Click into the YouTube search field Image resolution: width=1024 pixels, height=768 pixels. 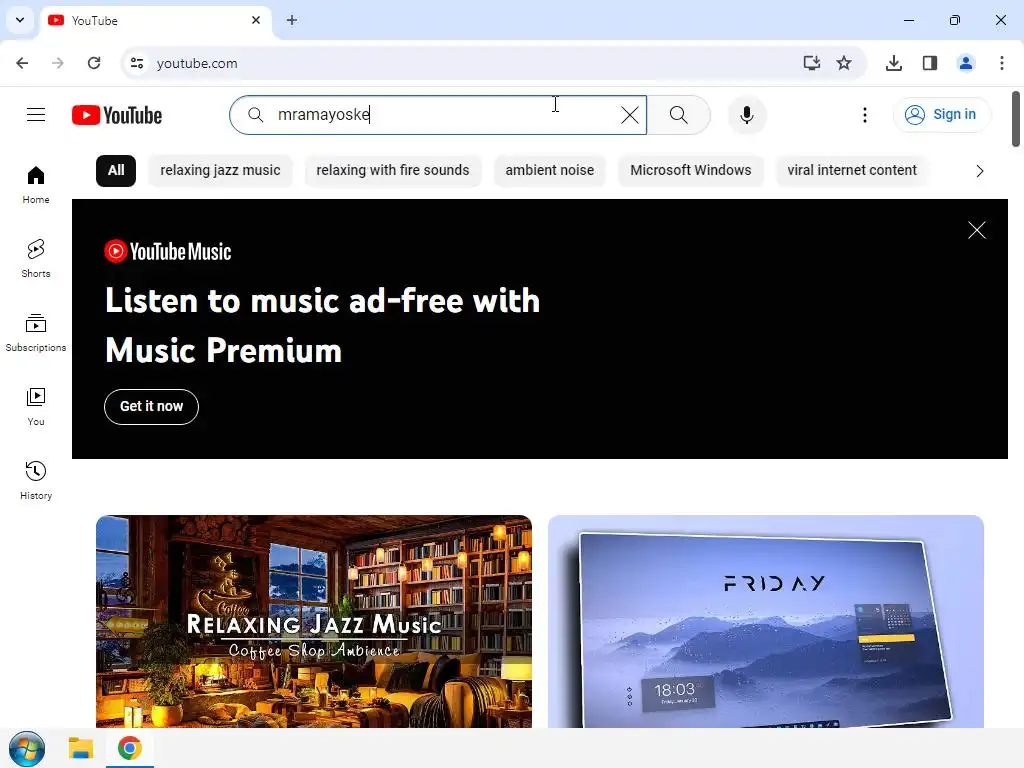click(x=438, y=115)
